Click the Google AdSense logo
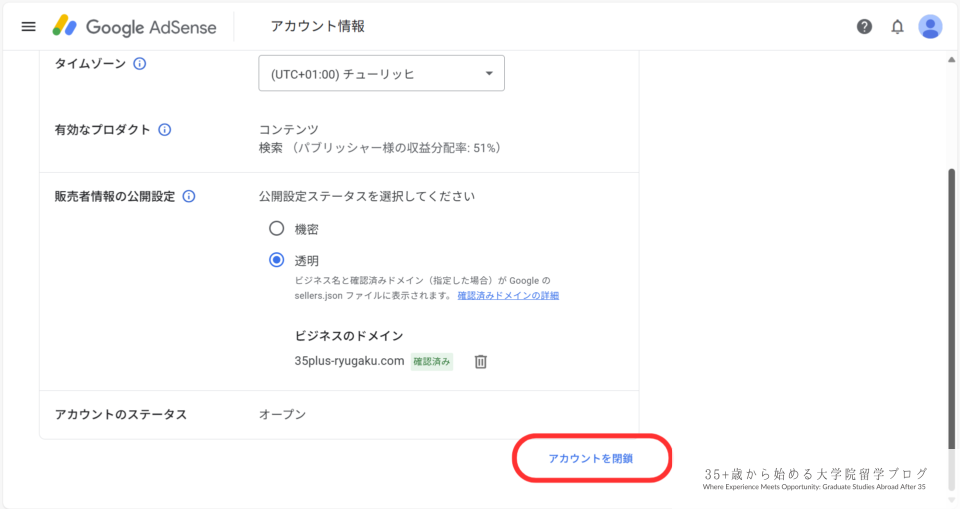 tap(134, 27)
